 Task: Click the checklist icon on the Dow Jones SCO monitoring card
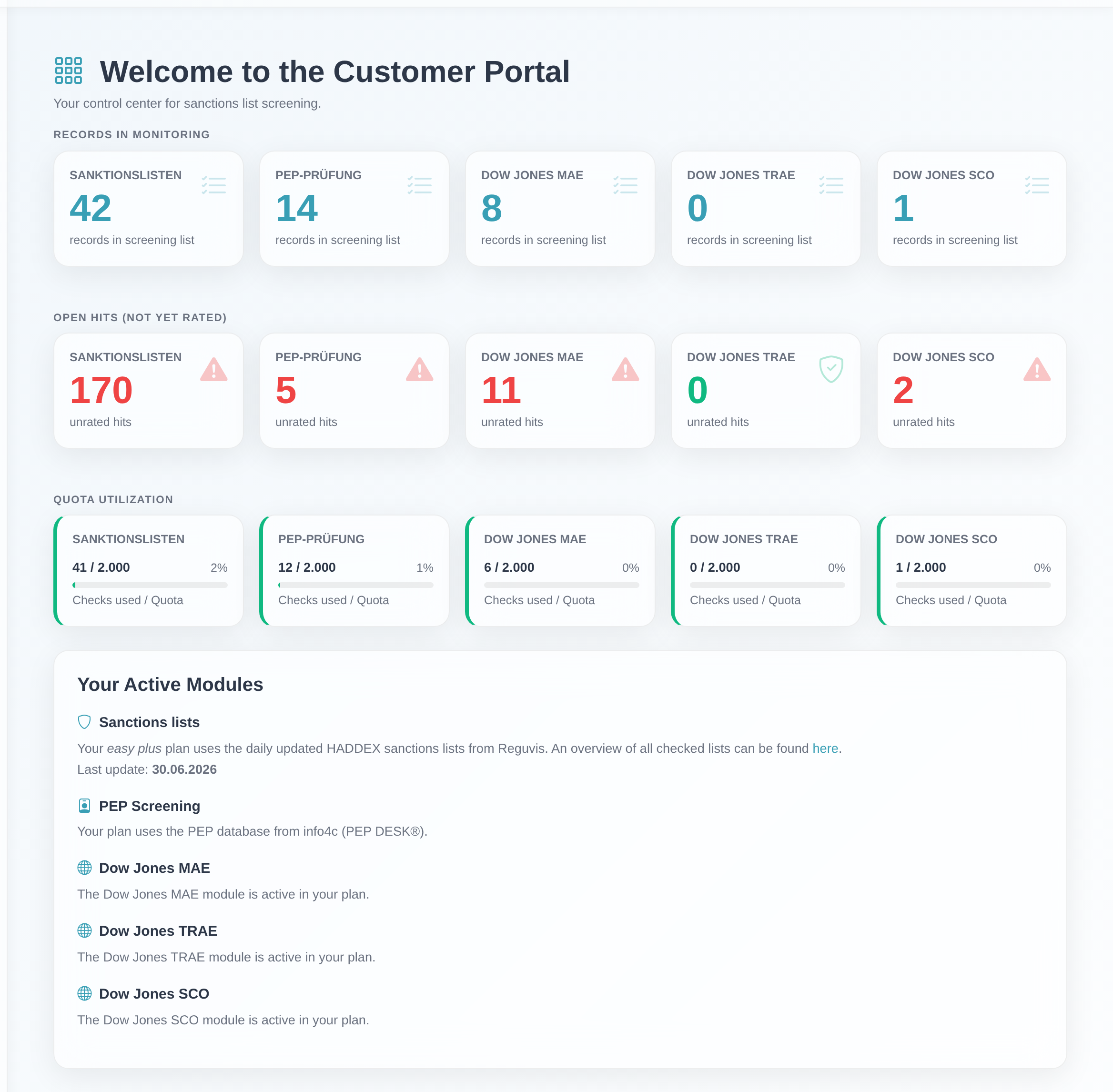[x=1037, y=185]
